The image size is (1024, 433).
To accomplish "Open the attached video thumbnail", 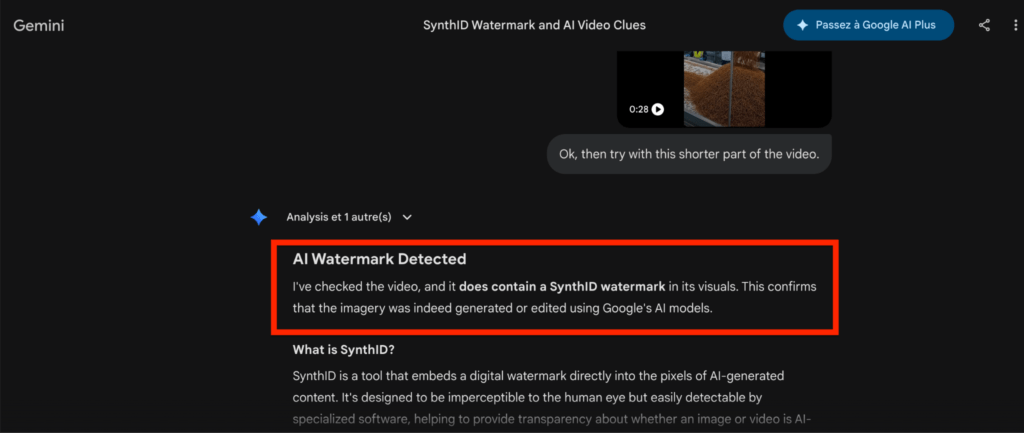I will (723, 88).
